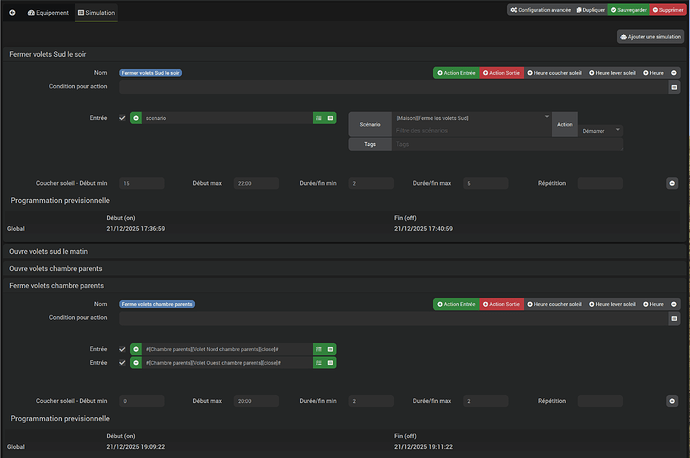
Task: Toggle Volet Ouest chambre parents entry checkbox
Action: pos(122,363)
